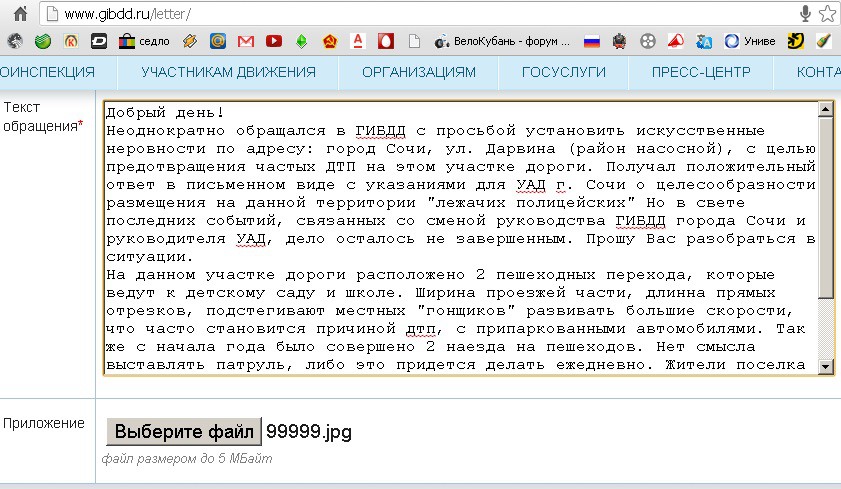Open the Mail.ru @ bookmark
Screen dimensions: 841x489
(218, 42)
